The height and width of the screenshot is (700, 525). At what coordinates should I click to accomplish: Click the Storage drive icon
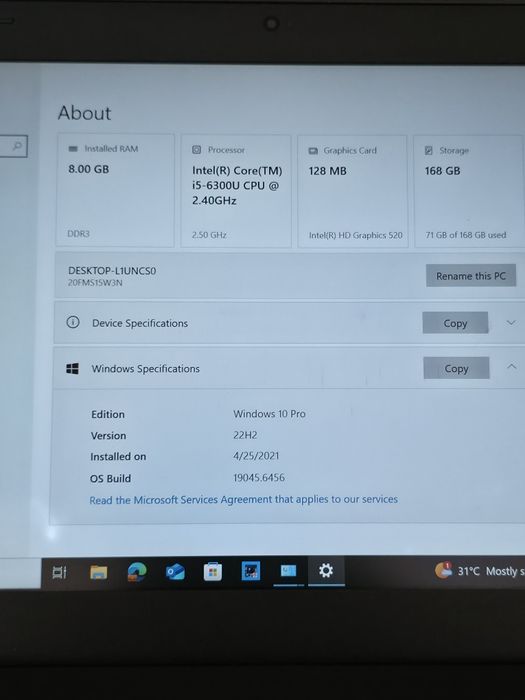[429, 150]
